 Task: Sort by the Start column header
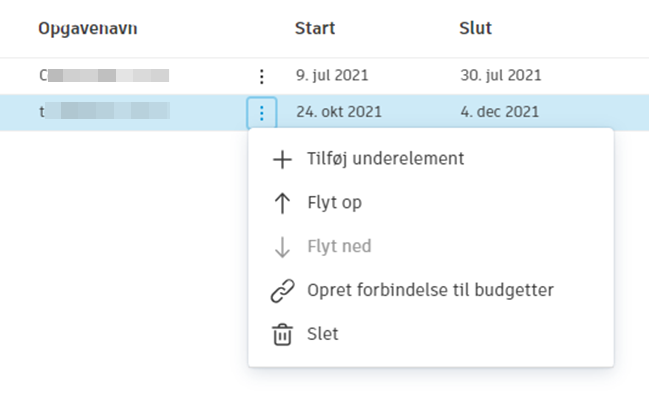pyautogui.click(x=315, y=28)
